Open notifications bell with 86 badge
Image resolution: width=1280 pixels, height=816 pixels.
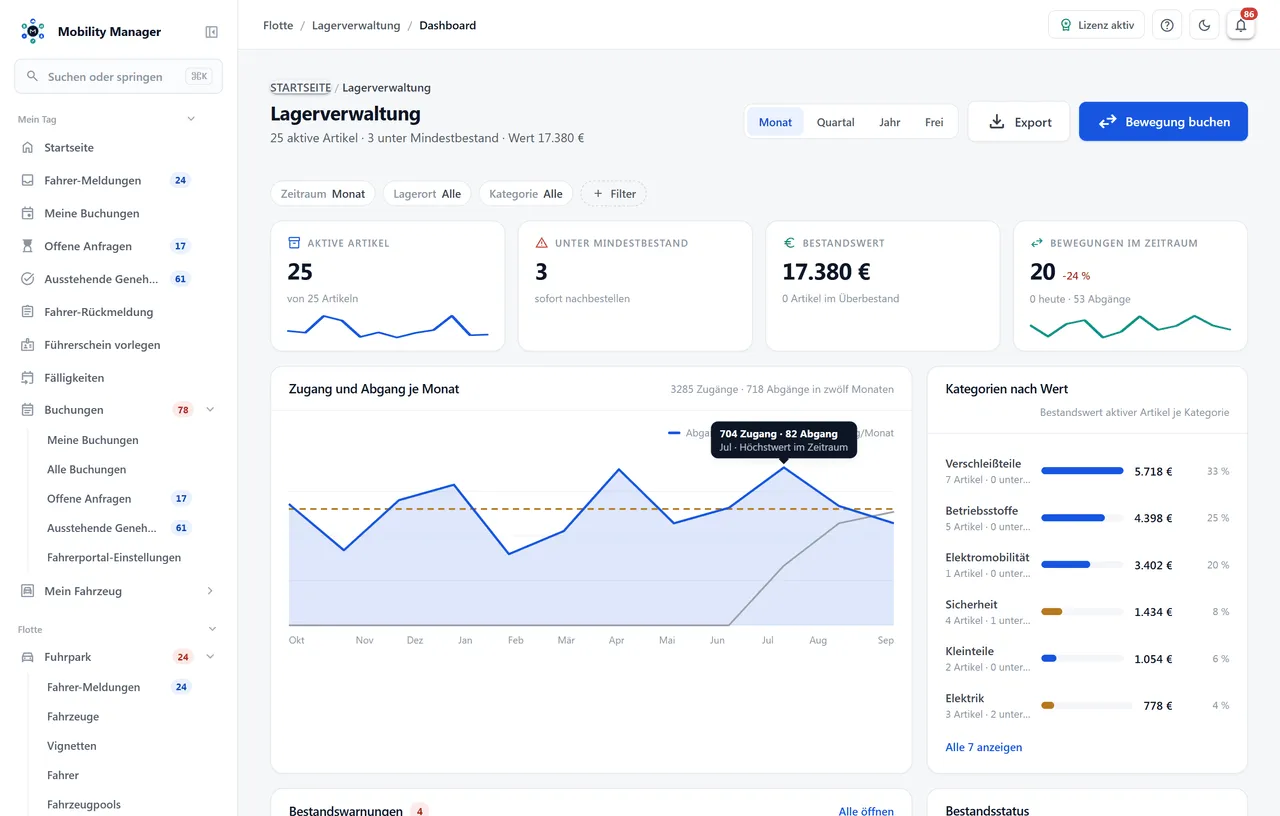tap(1241, 25)
